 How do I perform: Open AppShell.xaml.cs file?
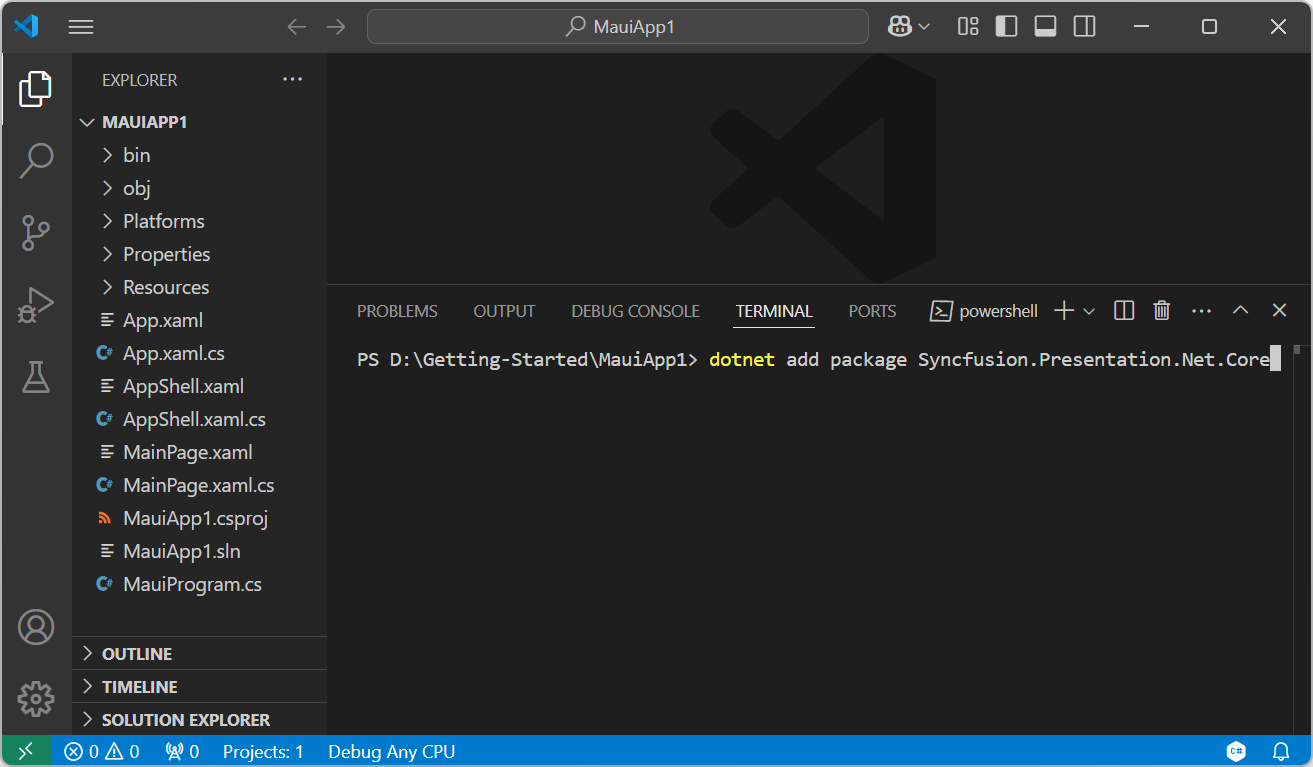click(x=200, y=419)
